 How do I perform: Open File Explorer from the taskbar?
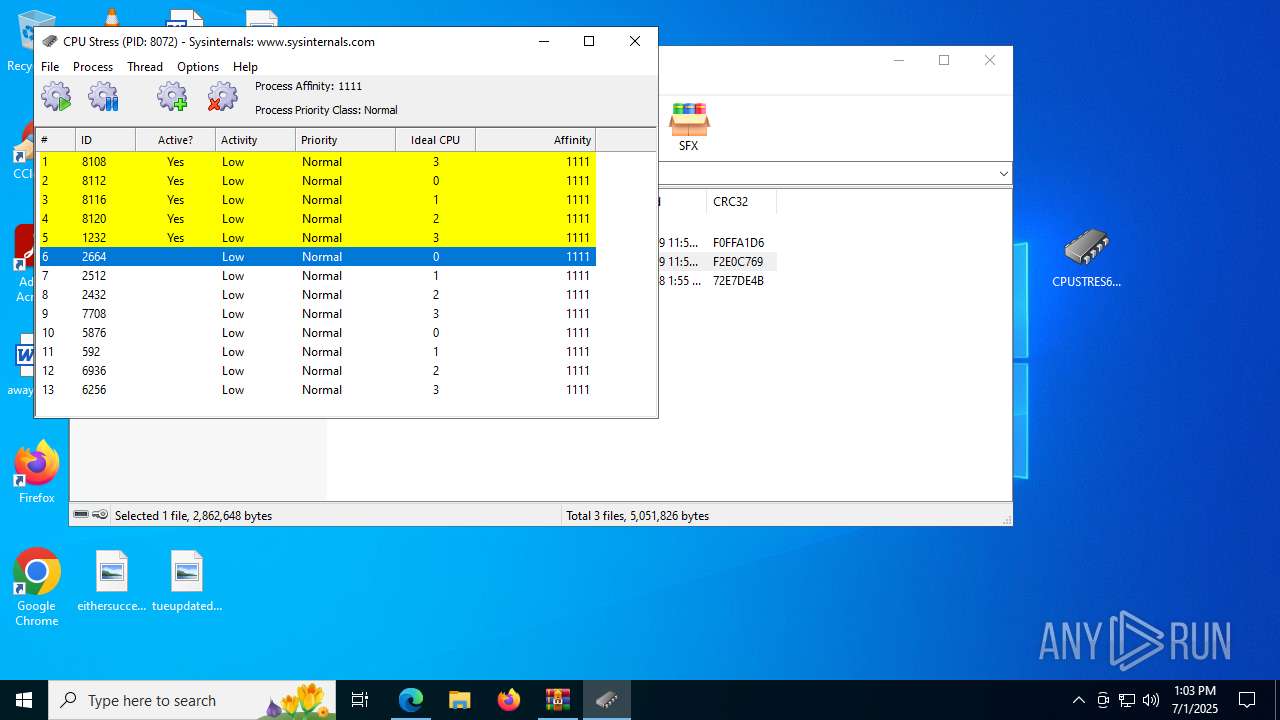(x=459, y=700)
